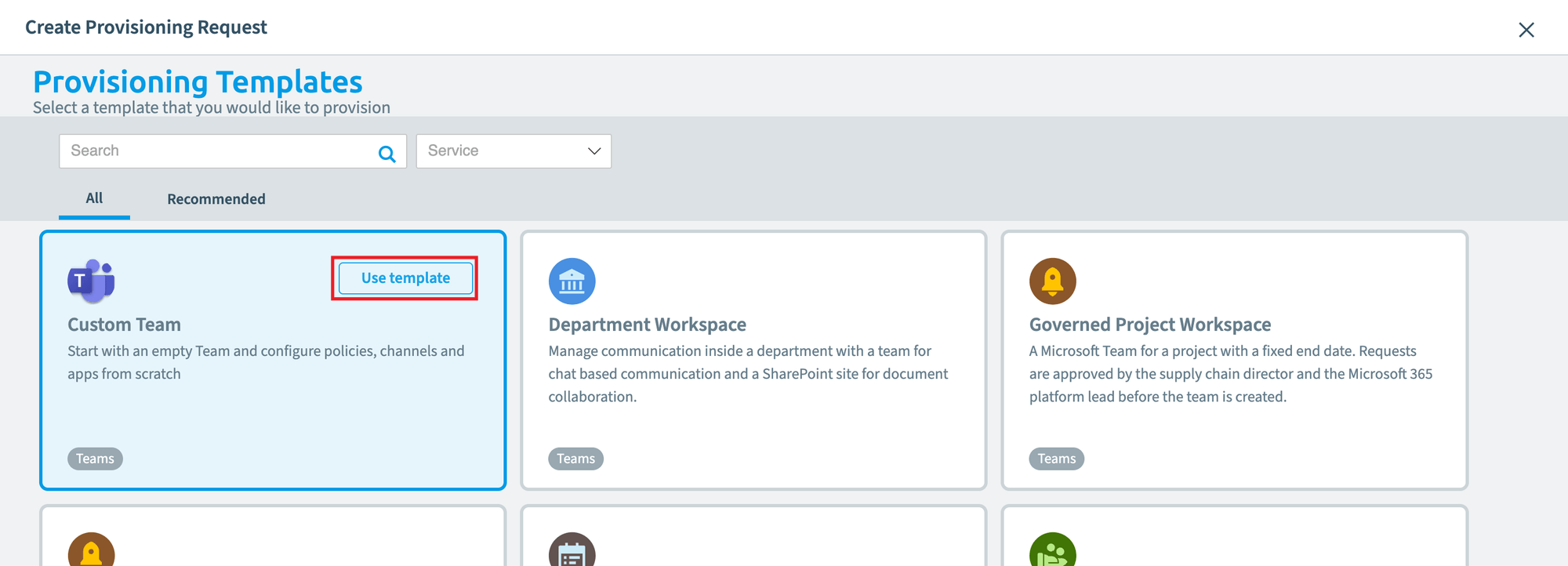Click the Custom Team description text
Screen dimensions: 1568x566
click(x=266, y=362)
